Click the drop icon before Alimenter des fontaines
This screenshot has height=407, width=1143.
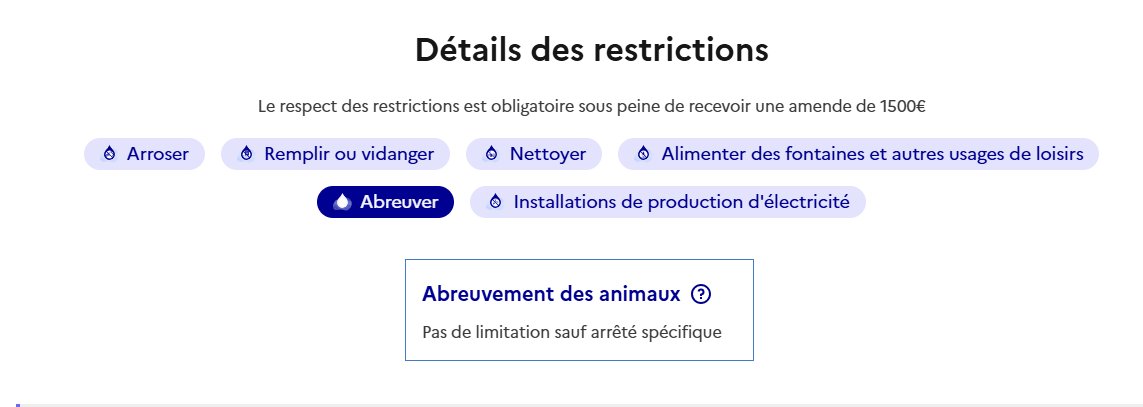[643, 154]
